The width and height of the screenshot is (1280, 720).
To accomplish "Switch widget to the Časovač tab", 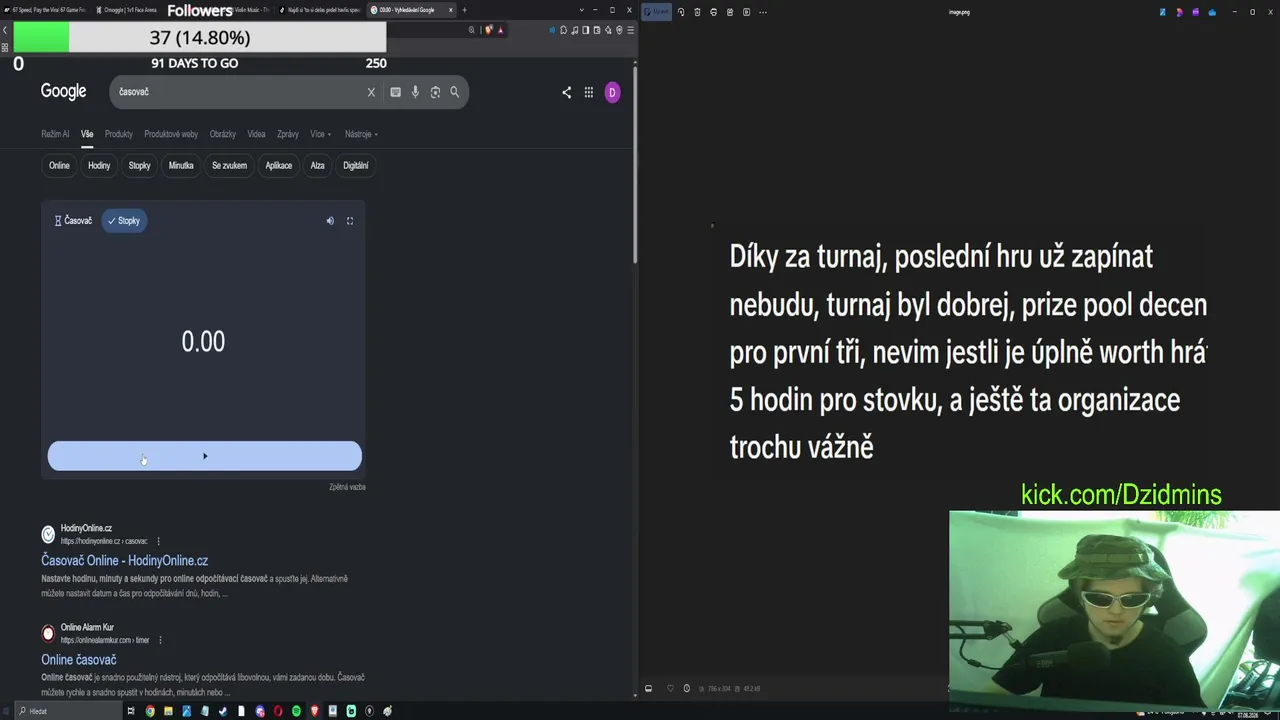I will click(x=73, y=221).
